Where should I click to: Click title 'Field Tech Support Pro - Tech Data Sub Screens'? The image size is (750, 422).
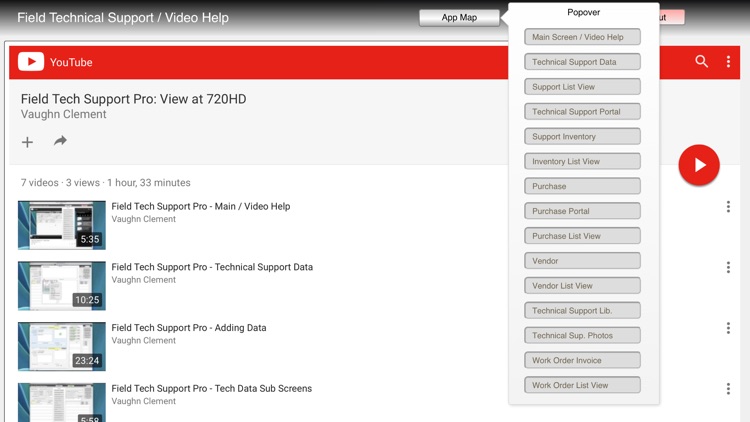pos(211,389)
